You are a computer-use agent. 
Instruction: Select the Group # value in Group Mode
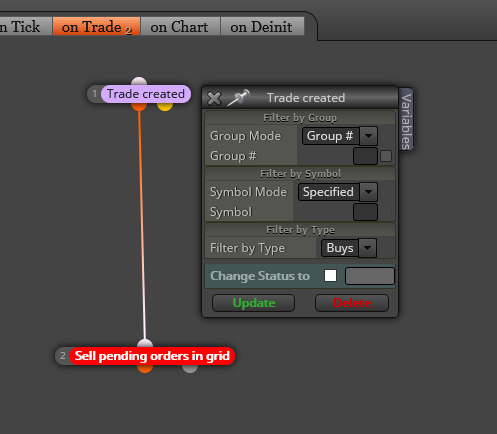click(x=330, y=136)
